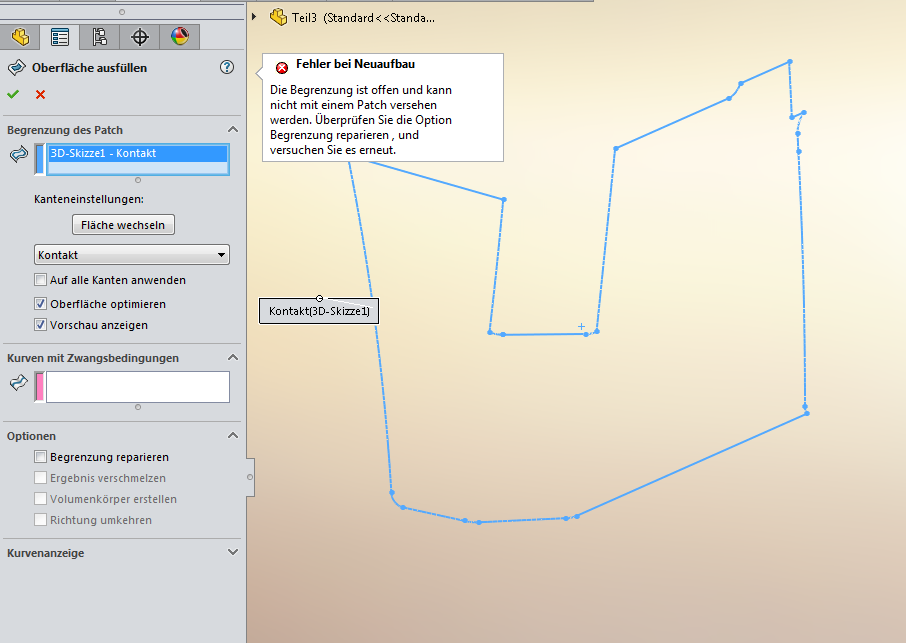This screenshot has height=643, width=906.
Task: Open the ConfigurationManager tab
Action: (x=99, y=37)
